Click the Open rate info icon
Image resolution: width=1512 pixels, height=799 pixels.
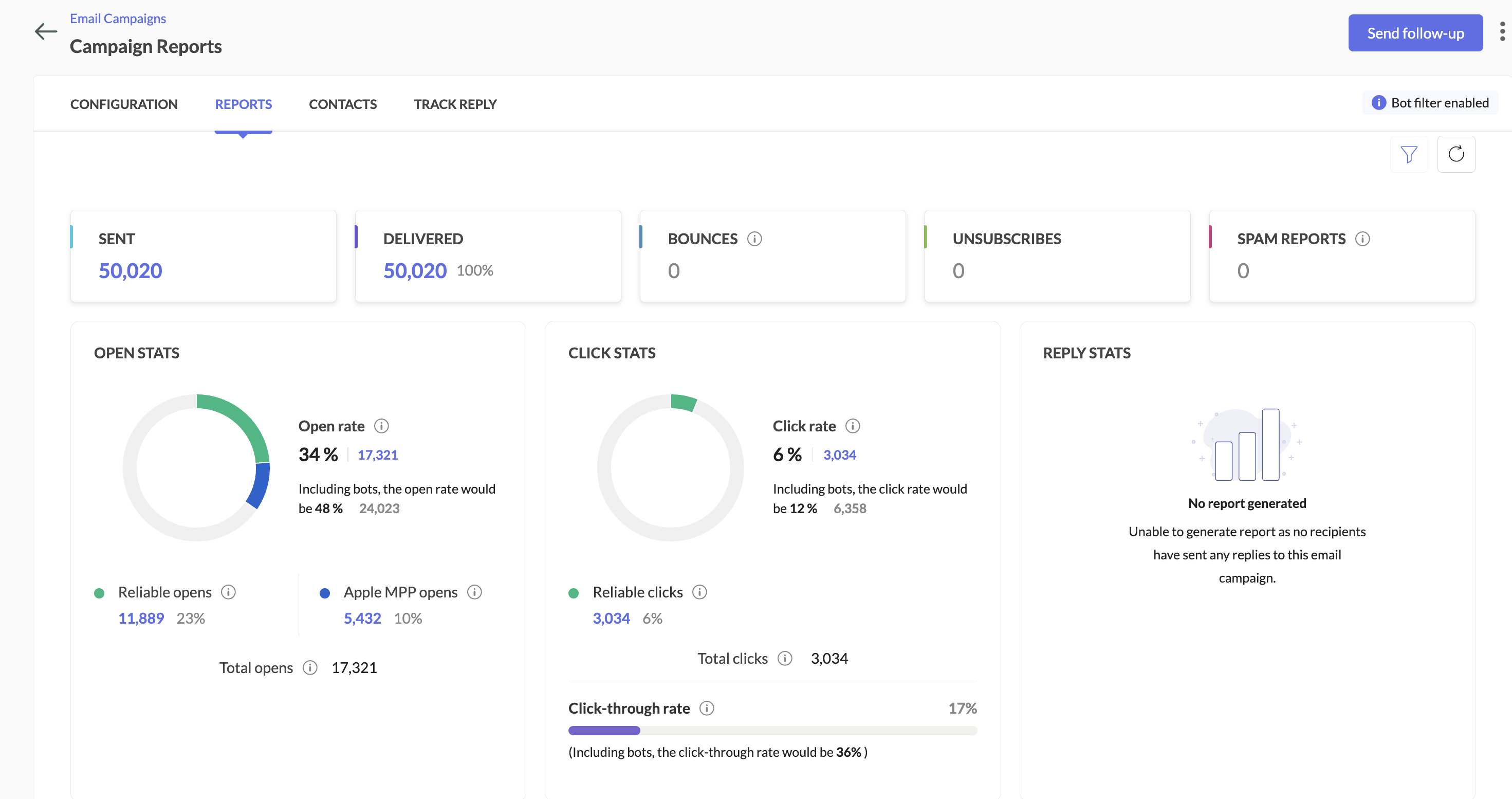coord(381,426)
